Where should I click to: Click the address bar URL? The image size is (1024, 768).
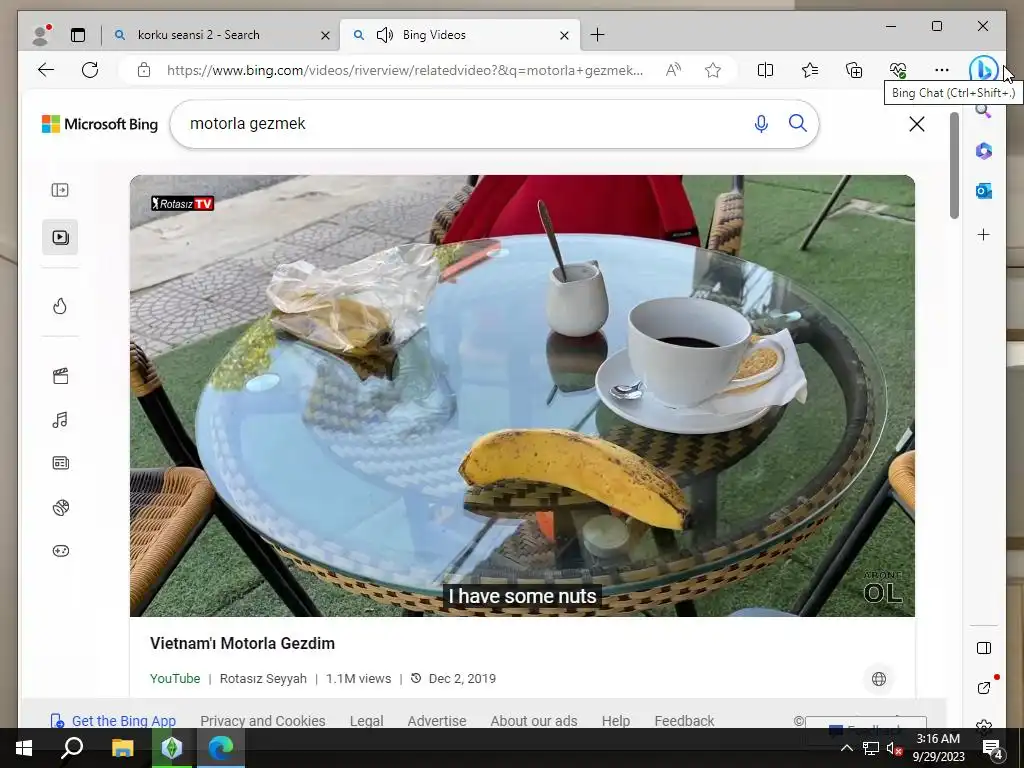point(405,70)
